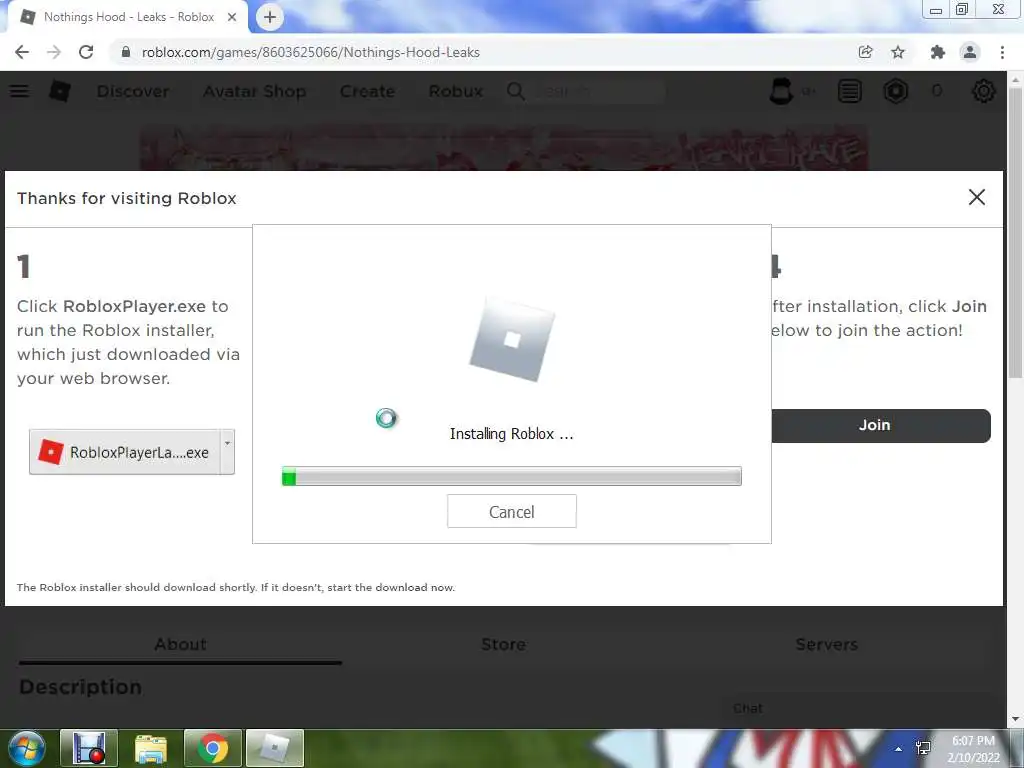Click the Roblox search field
Screen dimensions: 1024x768
pos(598,91)
